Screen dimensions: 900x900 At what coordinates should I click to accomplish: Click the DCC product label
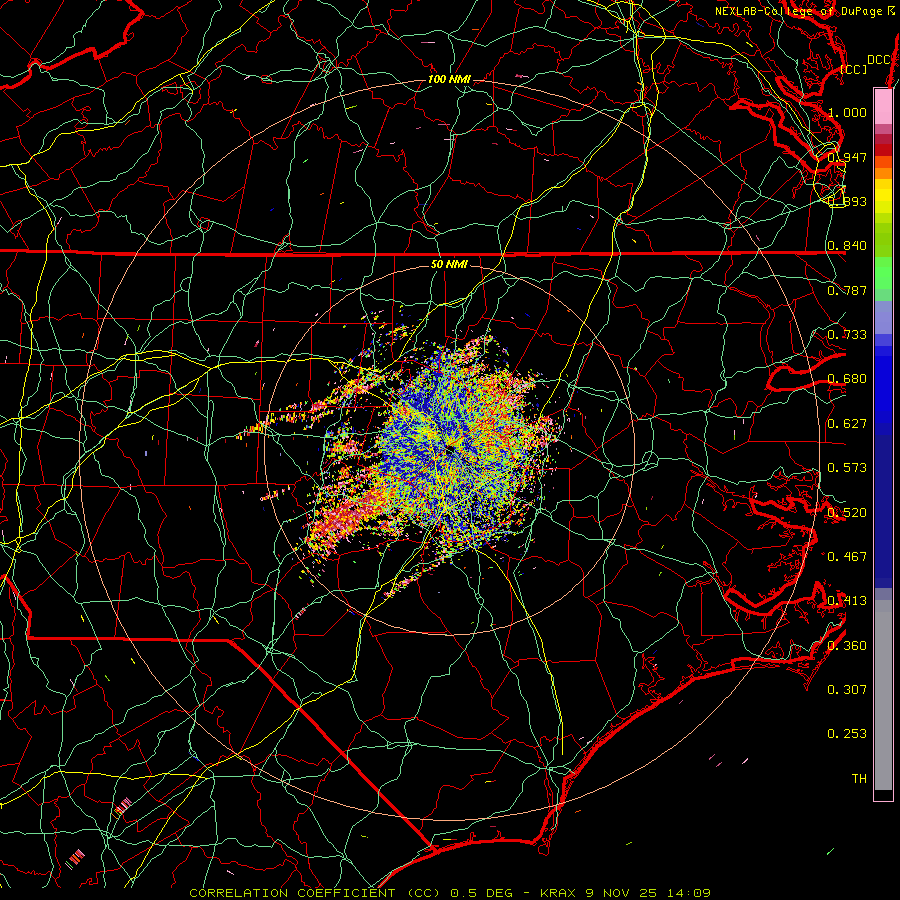tap(878, 60)
